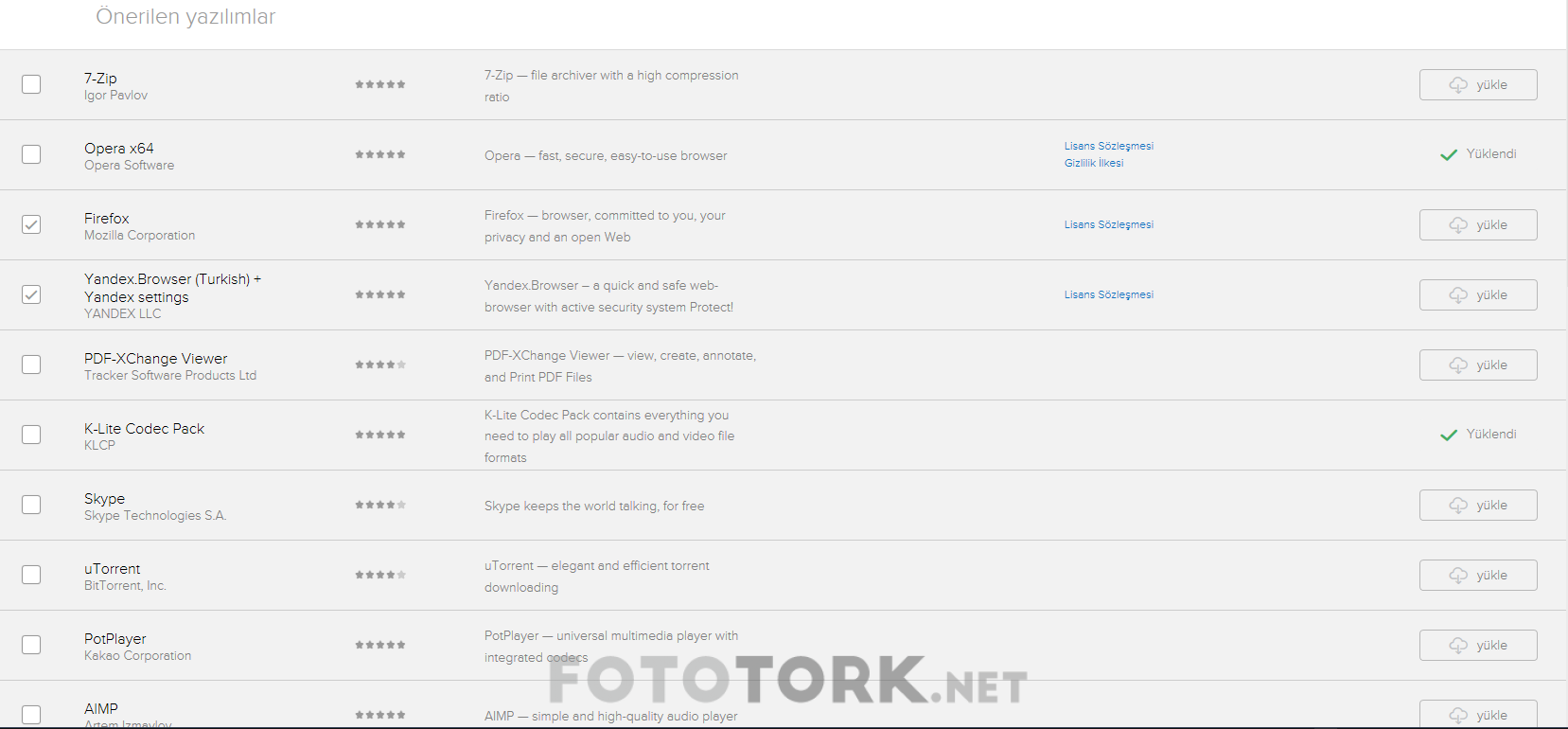Screen dimensions: 1568x729
Task: Click the Skype Technologies S.A. text
Action: (155, 516)
